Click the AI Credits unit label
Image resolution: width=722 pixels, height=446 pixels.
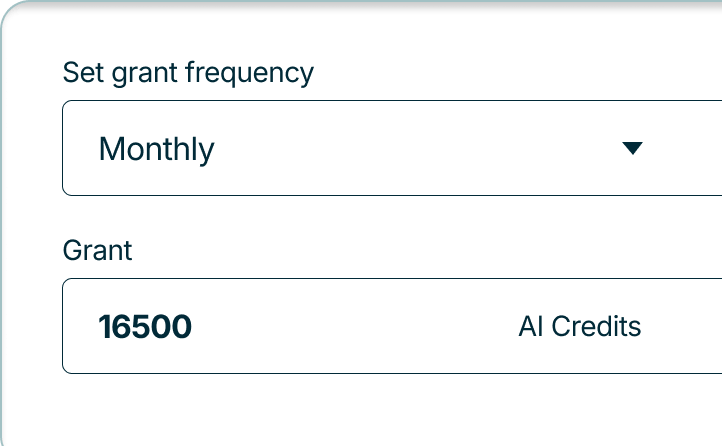(579, 327)
